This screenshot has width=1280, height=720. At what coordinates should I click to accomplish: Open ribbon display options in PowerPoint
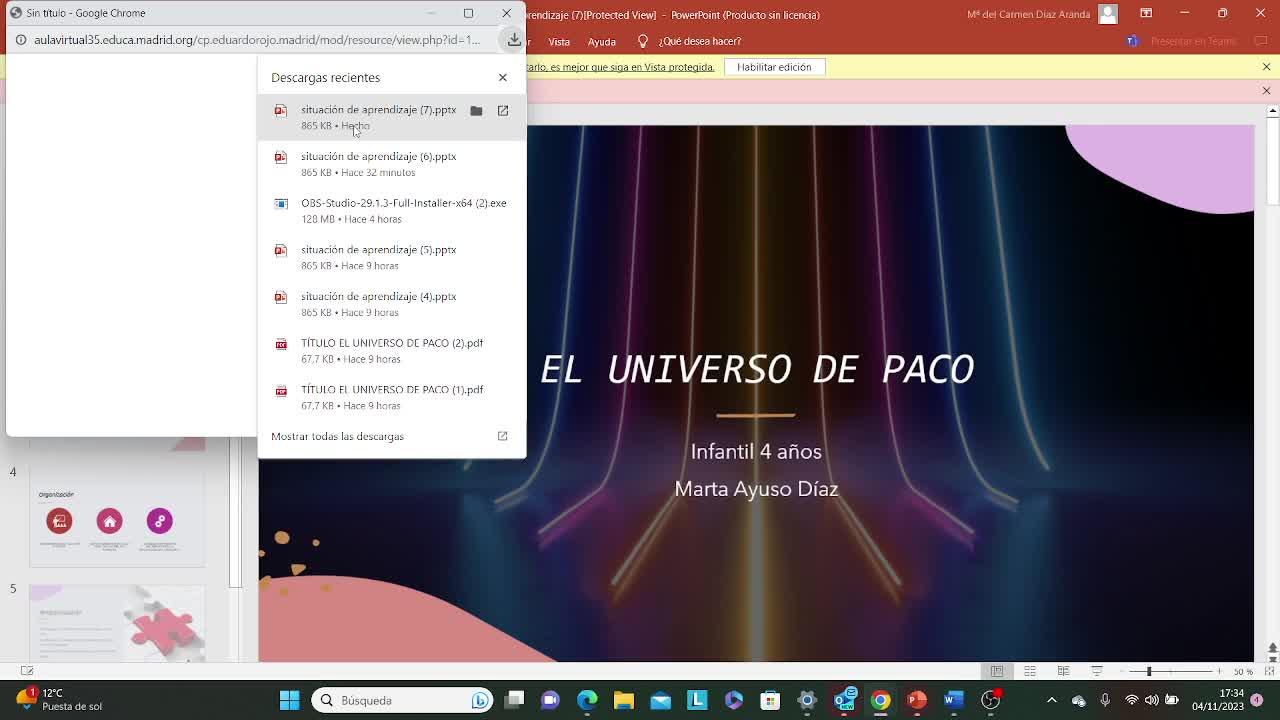tap(1146, 13)
